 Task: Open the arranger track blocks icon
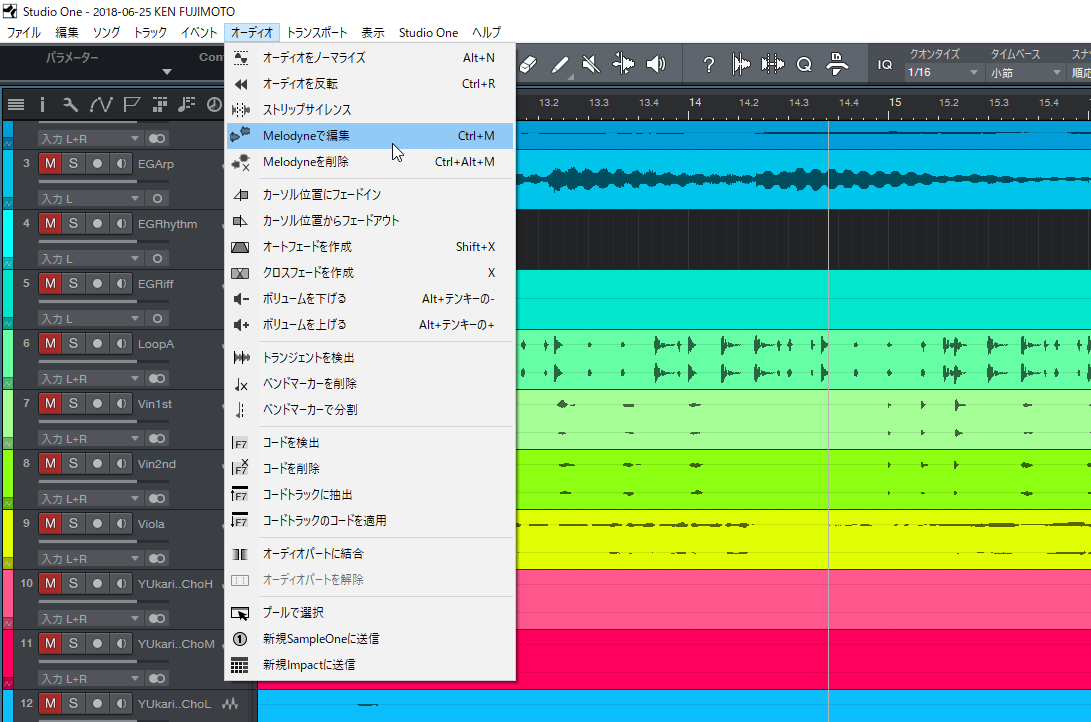pyautogui.click(x=159, y=105)
